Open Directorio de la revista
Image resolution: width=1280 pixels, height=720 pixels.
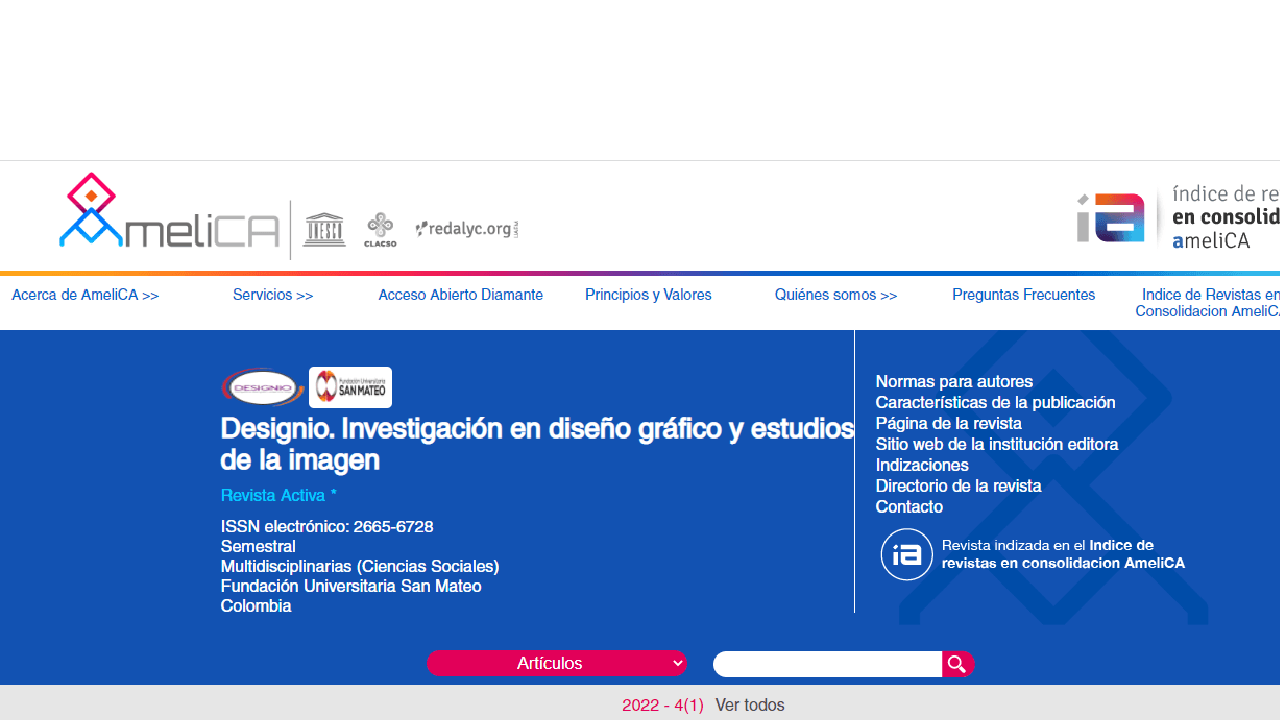click(x=958, y=486)
